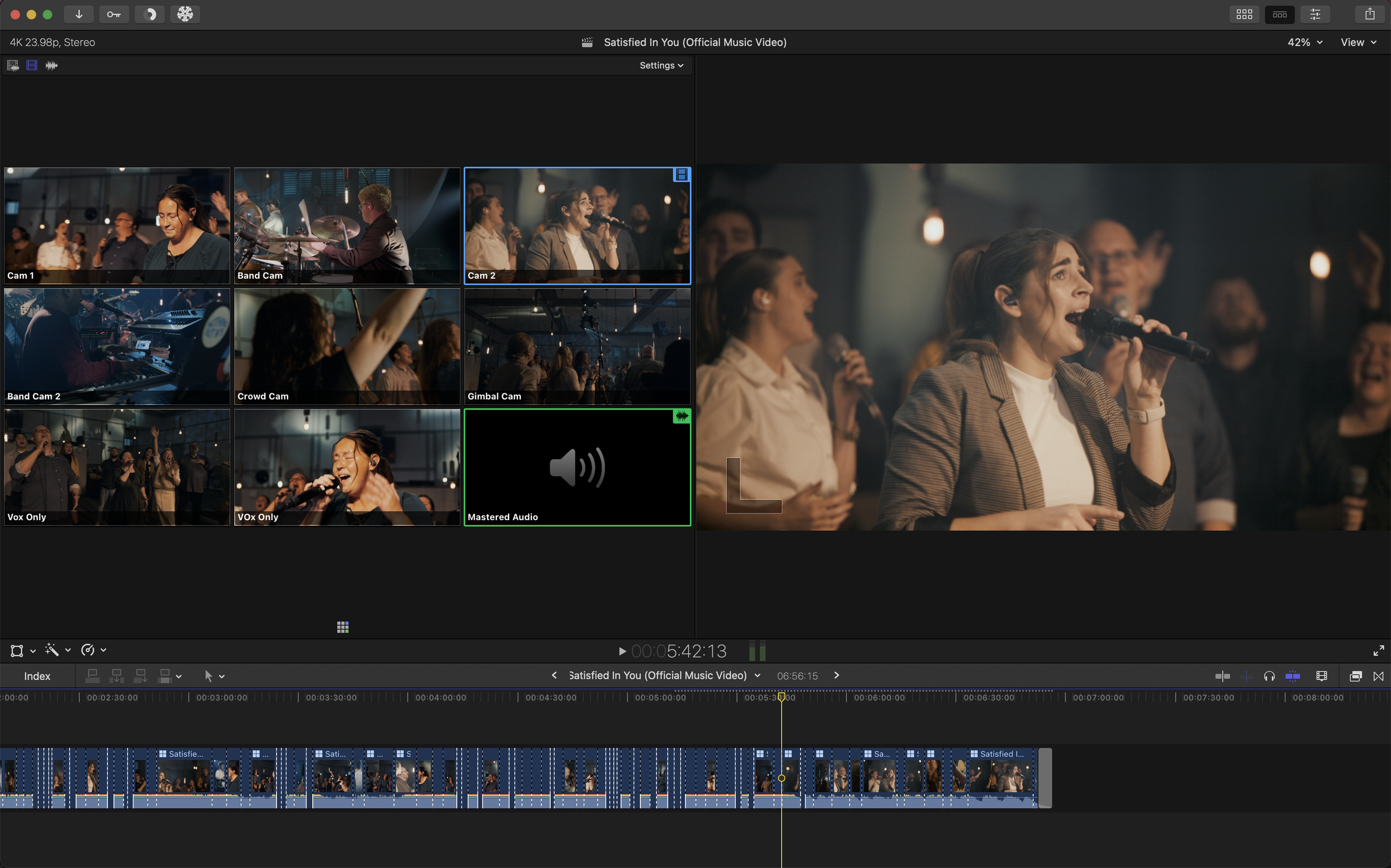The width and height of the screenshot is (1391, 868).
Task: Open the Media Import window
Action: click(x=78, y=14)
